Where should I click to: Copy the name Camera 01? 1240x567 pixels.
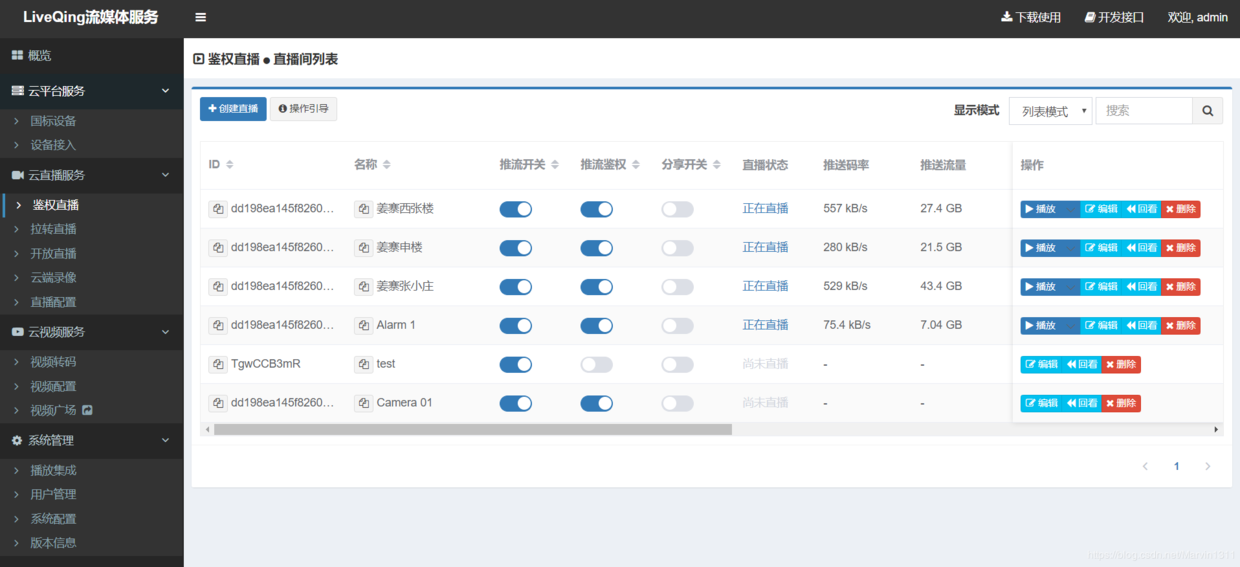[x=363, y=403]
